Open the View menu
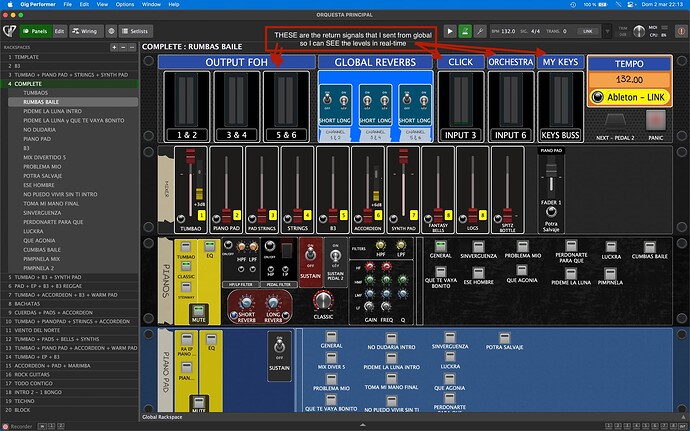This screenshot has height=431, width=690. [102, 4]
